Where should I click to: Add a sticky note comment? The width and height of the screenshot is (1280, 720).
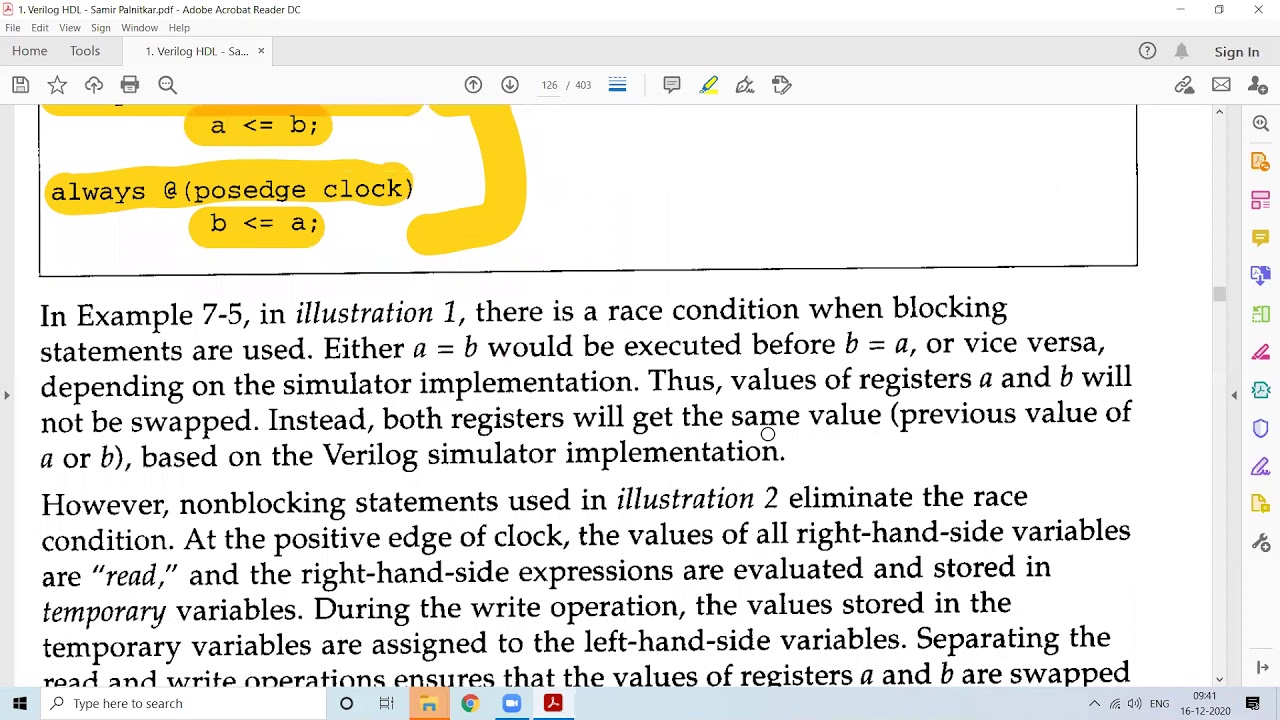tap(672, 85)
